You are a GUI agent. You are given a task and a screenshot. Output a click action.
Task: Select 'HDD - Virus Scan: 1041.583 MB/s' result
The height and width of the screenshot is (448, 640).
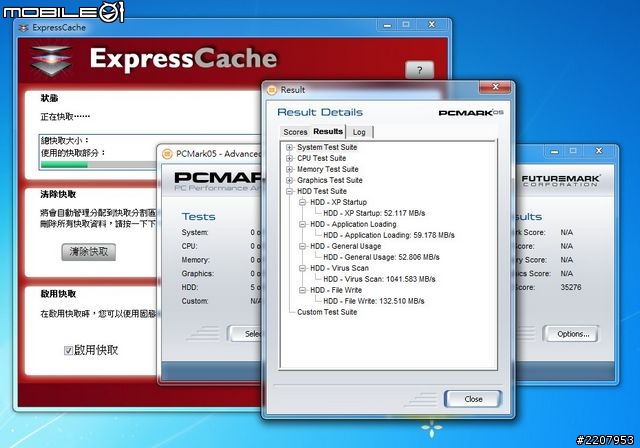[379, 279]
